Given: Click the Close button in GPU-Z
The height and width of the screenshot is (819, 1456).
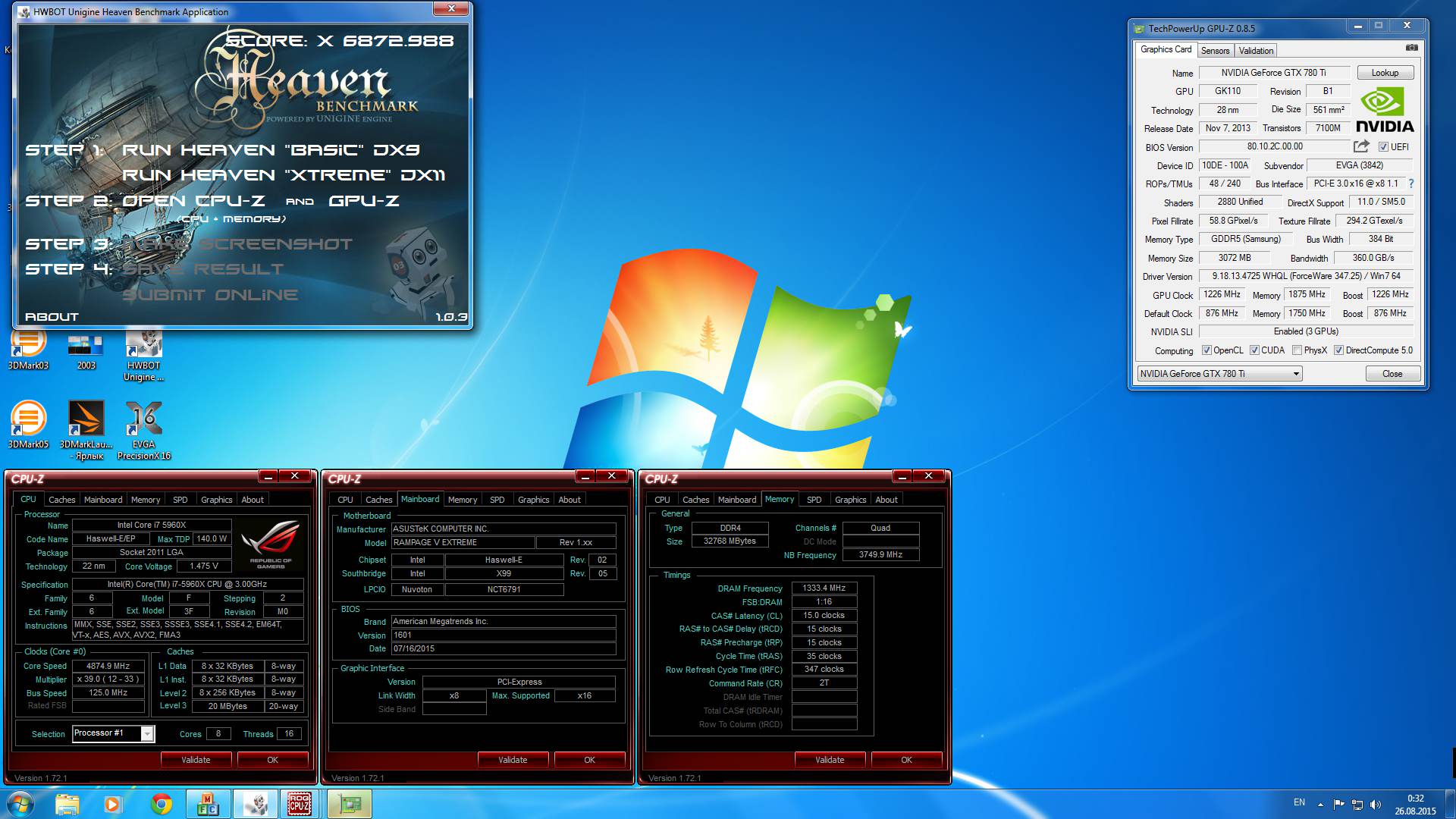Looking at the screenshot, I should pos(1392,374).
